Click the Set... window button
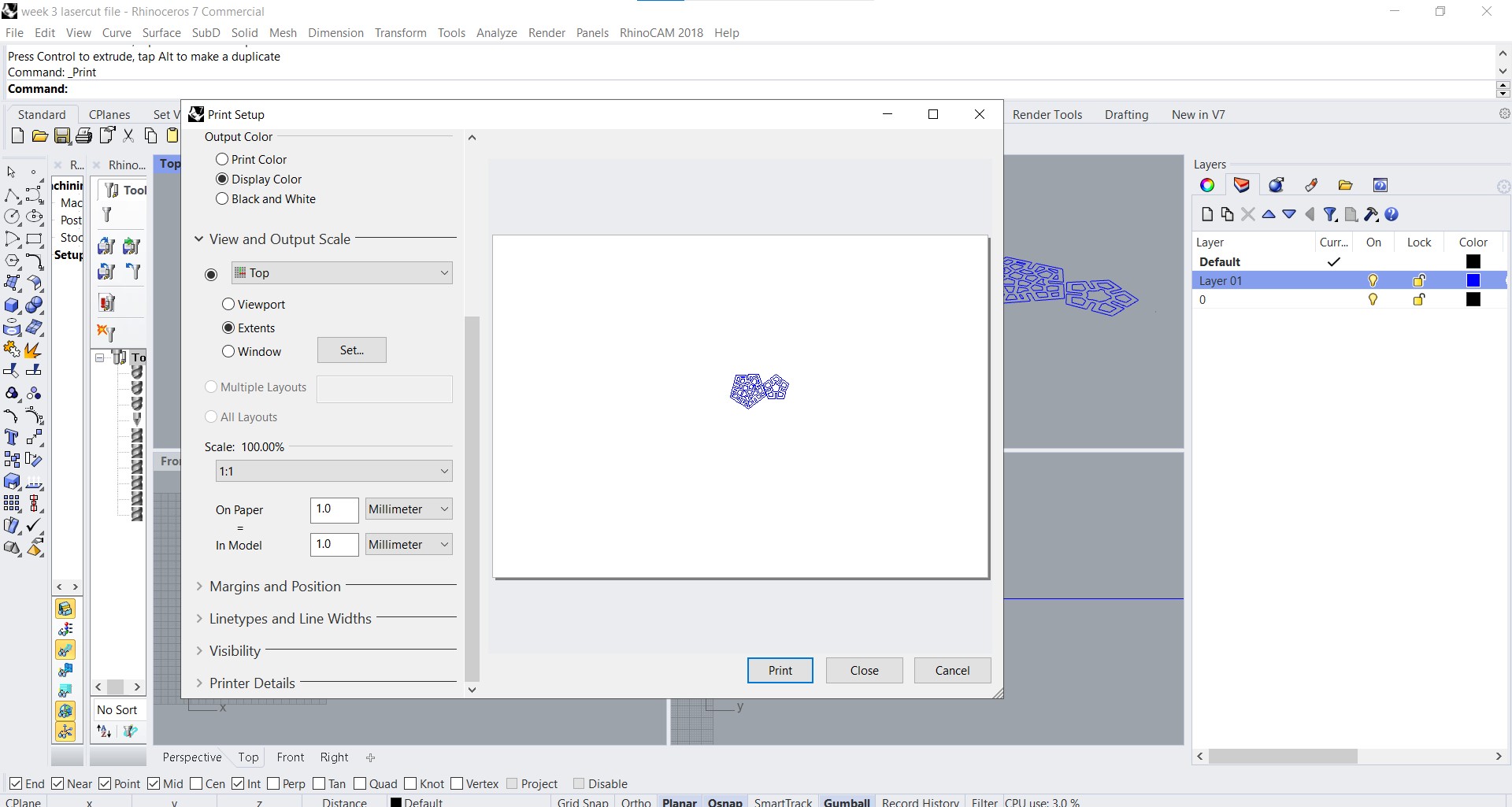 pos(351,350)
